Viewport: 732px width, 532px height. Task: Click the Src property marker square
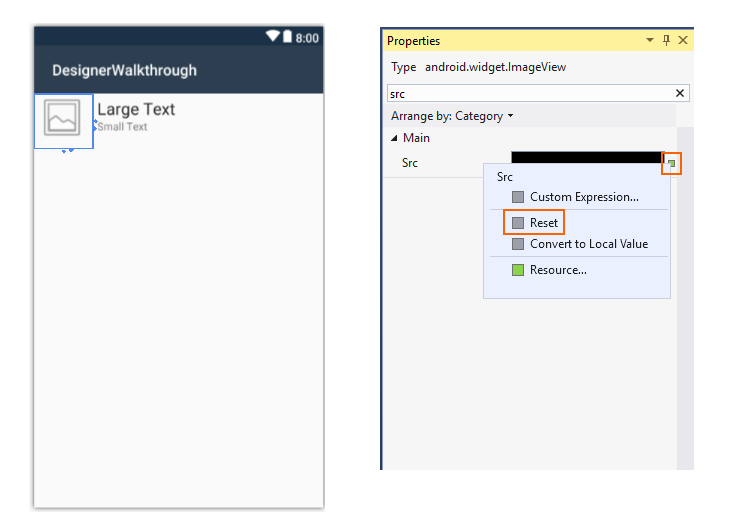pos(672,163)
